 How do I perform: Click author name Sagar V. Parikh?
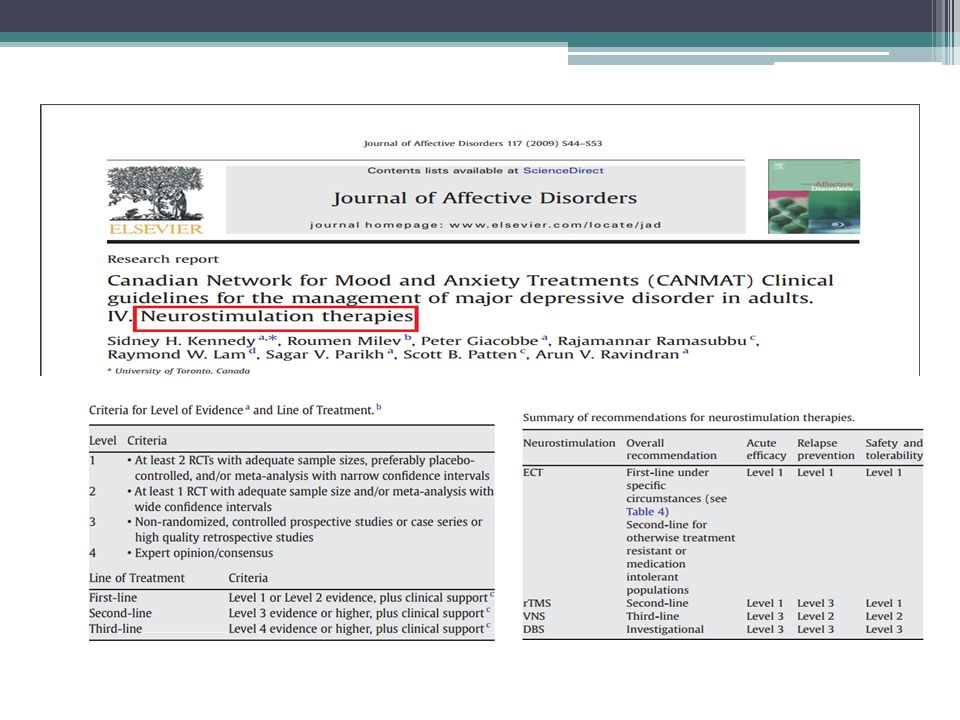pyautogui.click(x=324, y=354)
